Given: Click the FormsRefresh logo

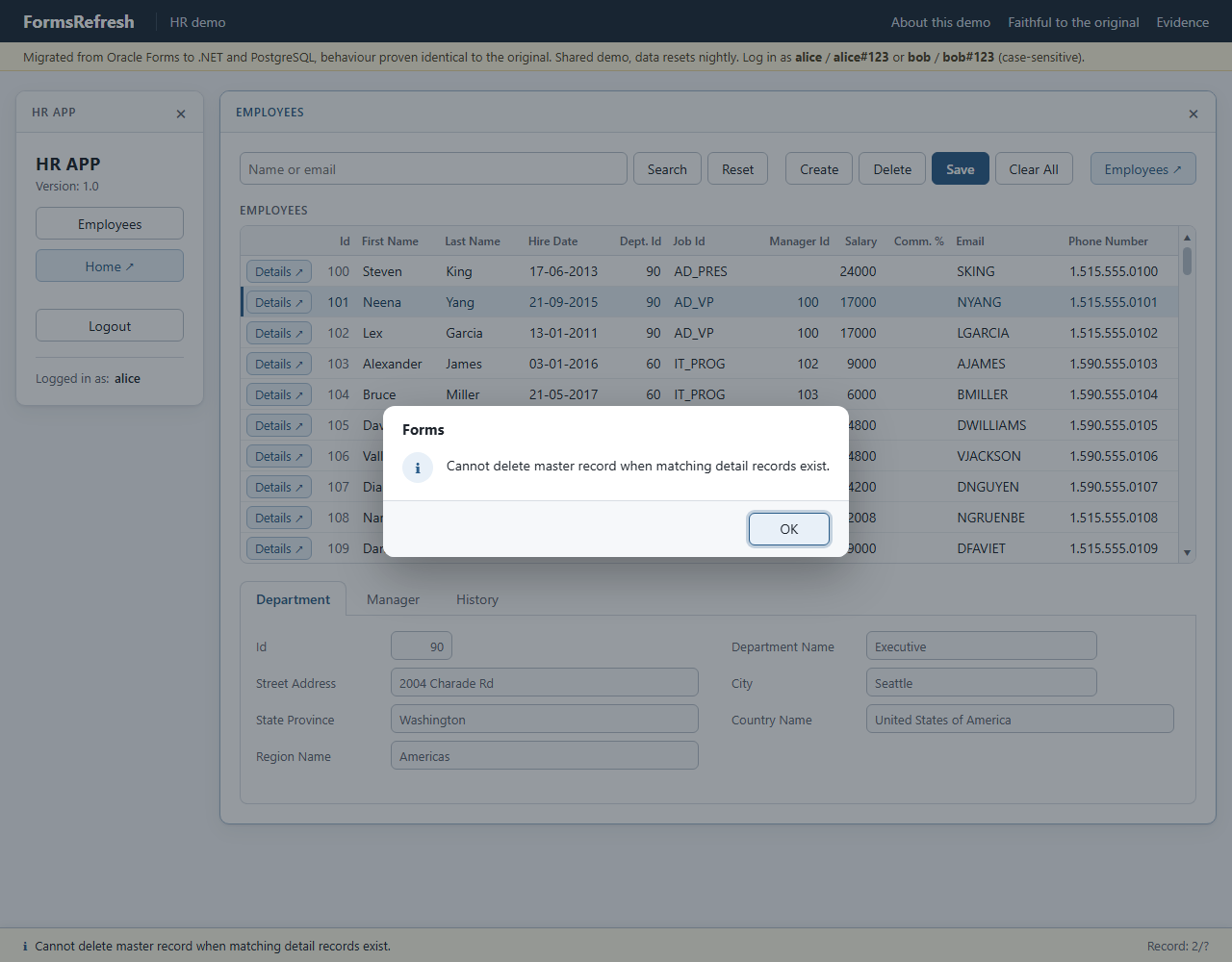Looking at the screenshot, I should click(x=79, y=21).
